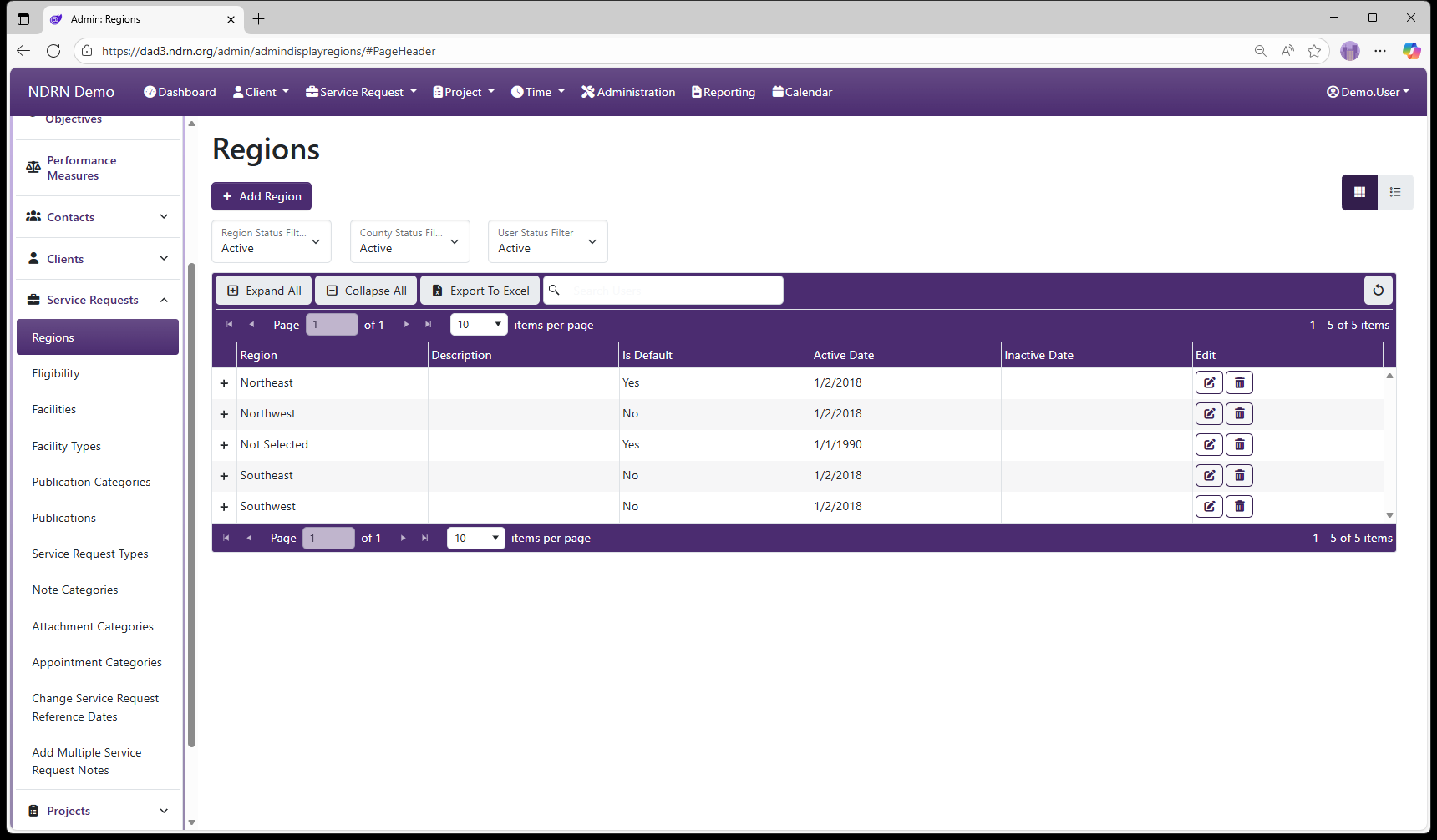Go to first page in bottom pager
Screen dimensions: 1437x840
pos(226,538)
